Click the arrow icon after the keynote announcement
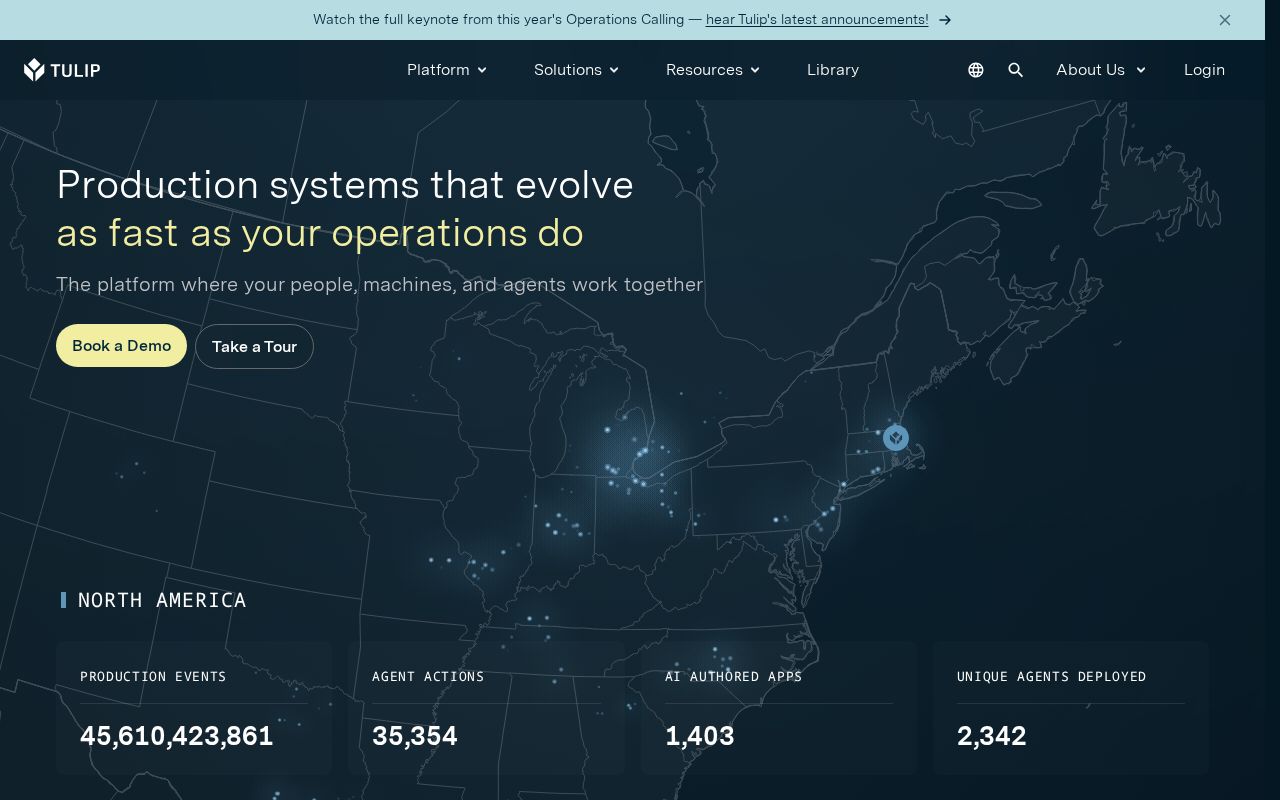The height and width of the screenshot is (800, 1280). pyautogui.click(x=945, y=20)
